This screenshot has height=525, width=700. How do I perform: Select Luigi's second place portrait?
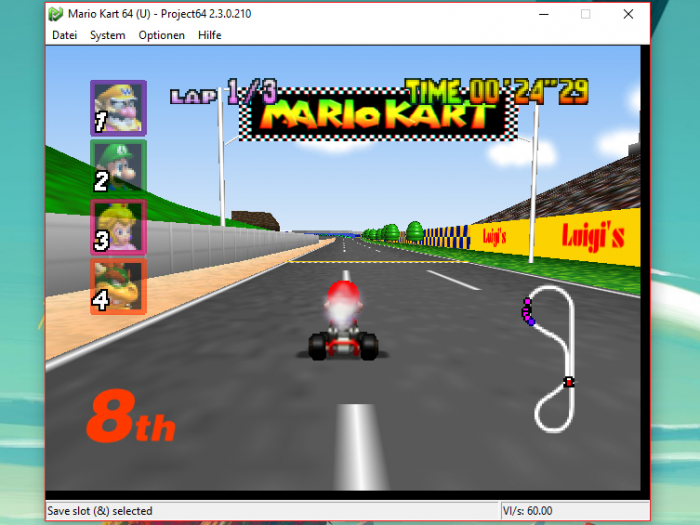118,167
